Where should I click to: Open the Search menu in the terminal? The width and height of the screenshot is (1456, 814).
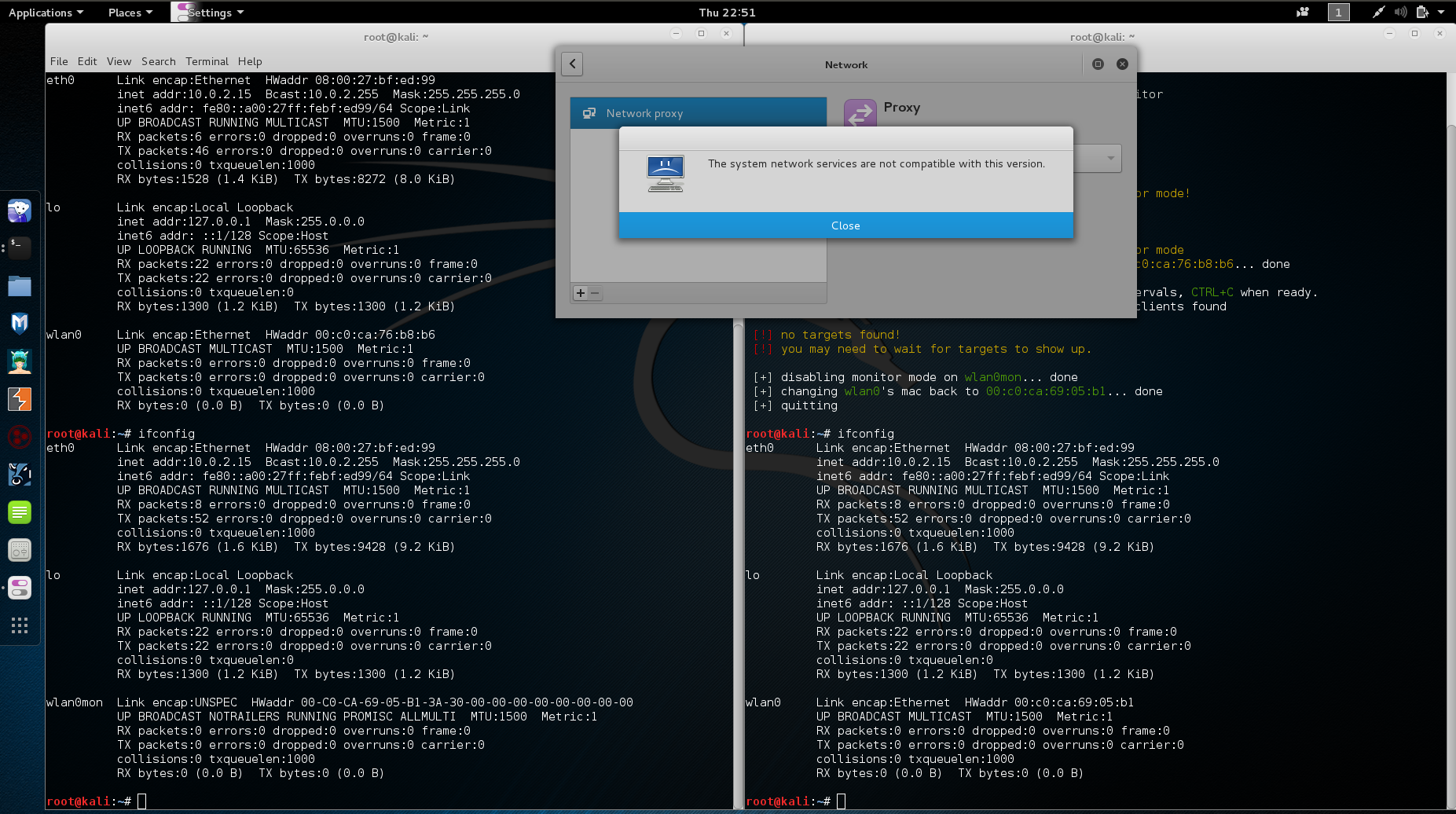[x=158, y=61]
